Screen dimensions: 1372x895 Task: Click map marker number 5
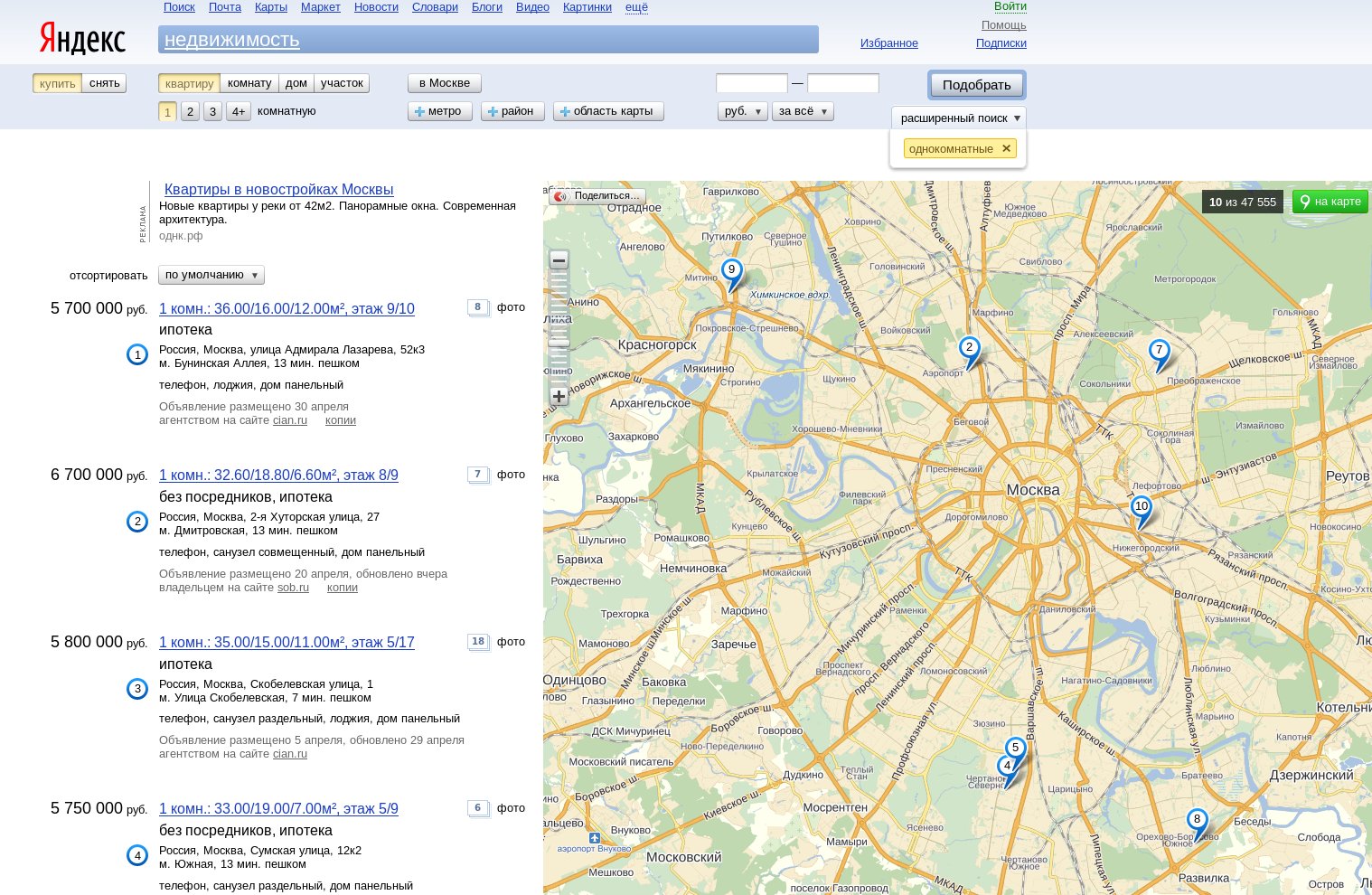pos(1016,749)
